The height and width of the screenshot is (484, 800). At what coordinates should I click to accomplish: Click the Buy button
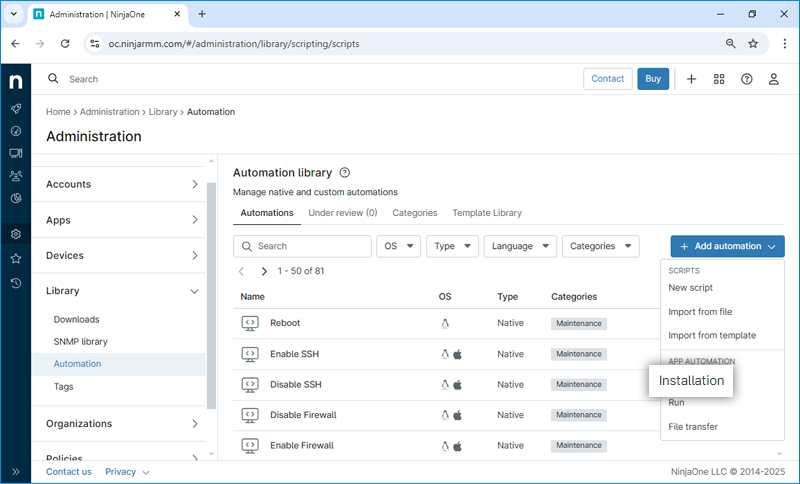[x=653, y=79]
